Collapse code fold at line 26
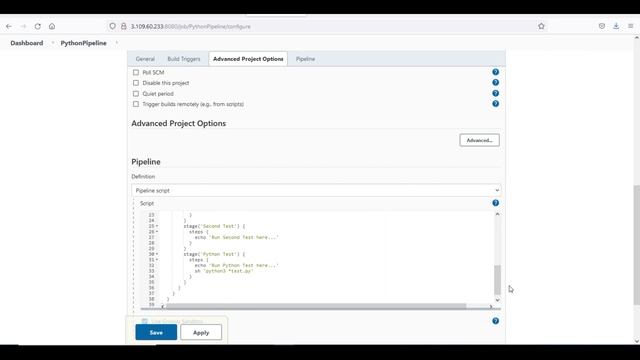 click(x=157, y=232)
